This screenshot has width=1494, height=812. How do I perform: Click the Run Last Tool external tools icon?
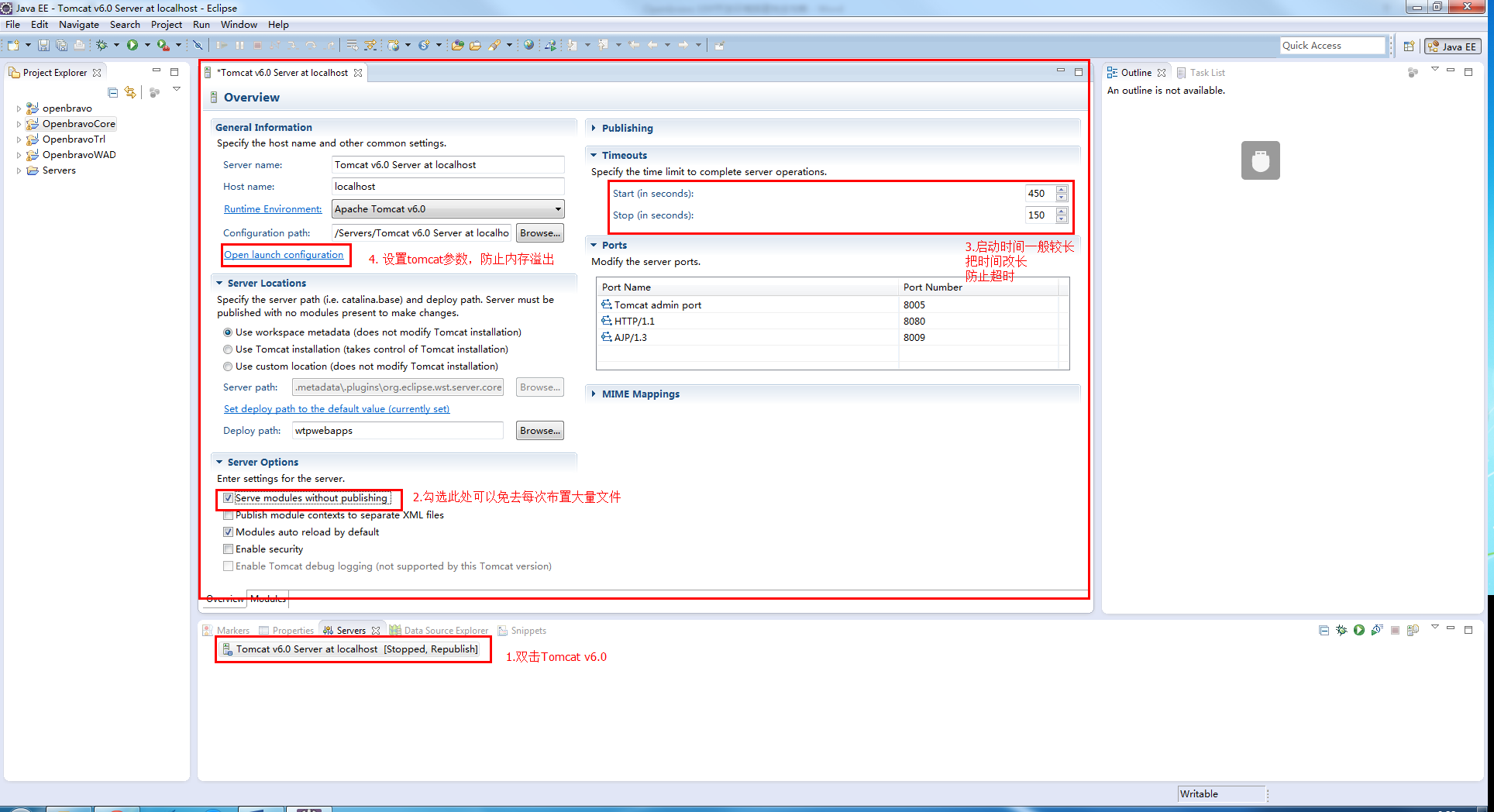(163, 45)
